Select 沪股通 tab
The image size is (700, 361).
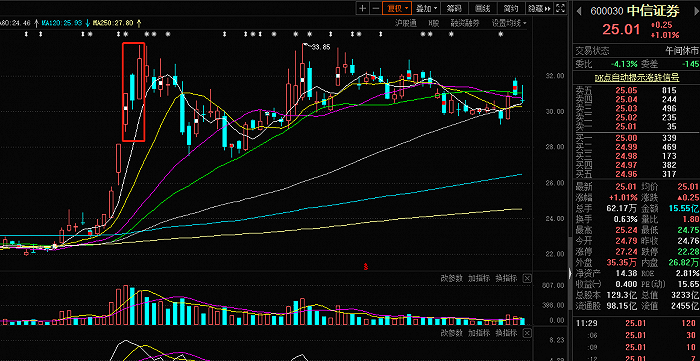[x=406, y=23]
